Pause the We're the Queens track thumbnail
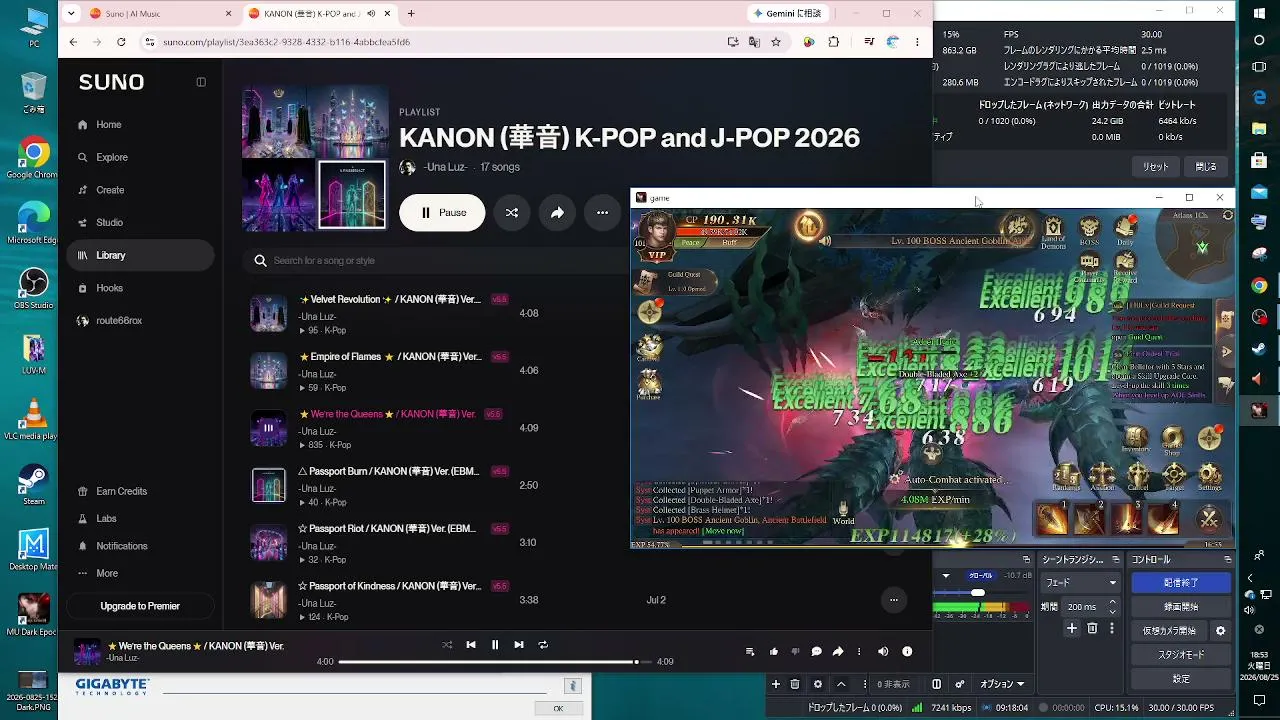The image size is (1280, 720). click(268, 428)
